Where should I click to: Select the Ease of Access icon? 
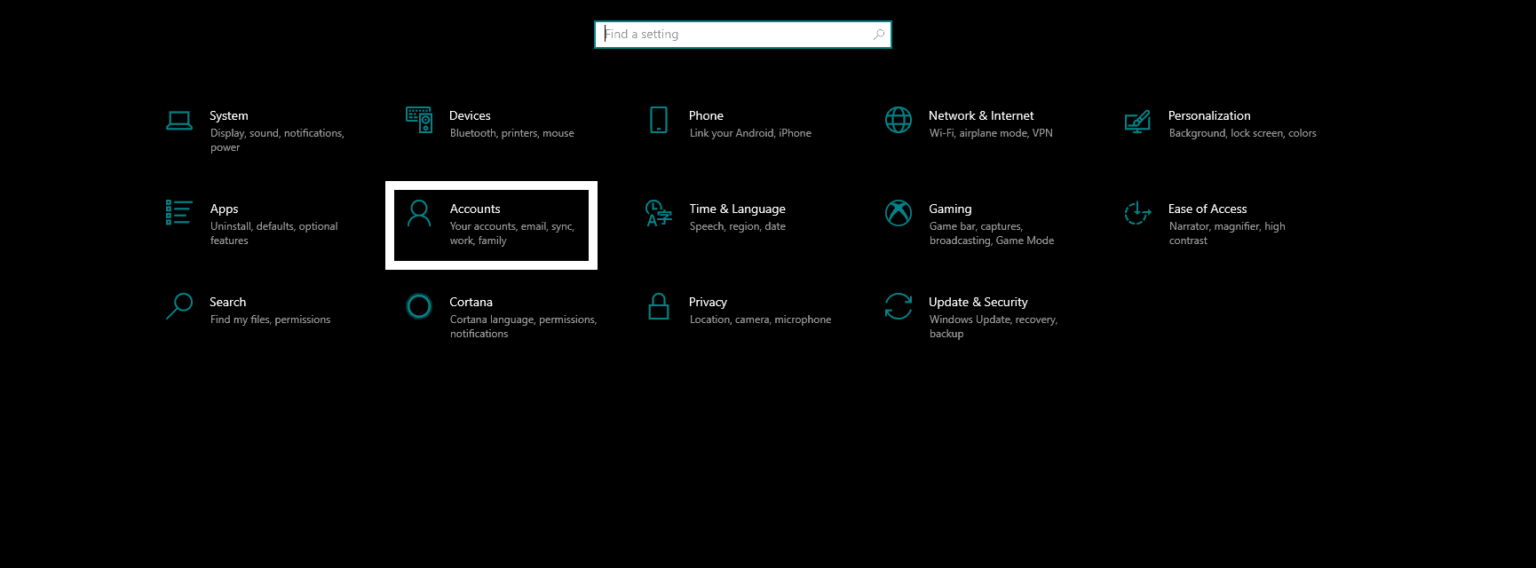point(1137,213)
